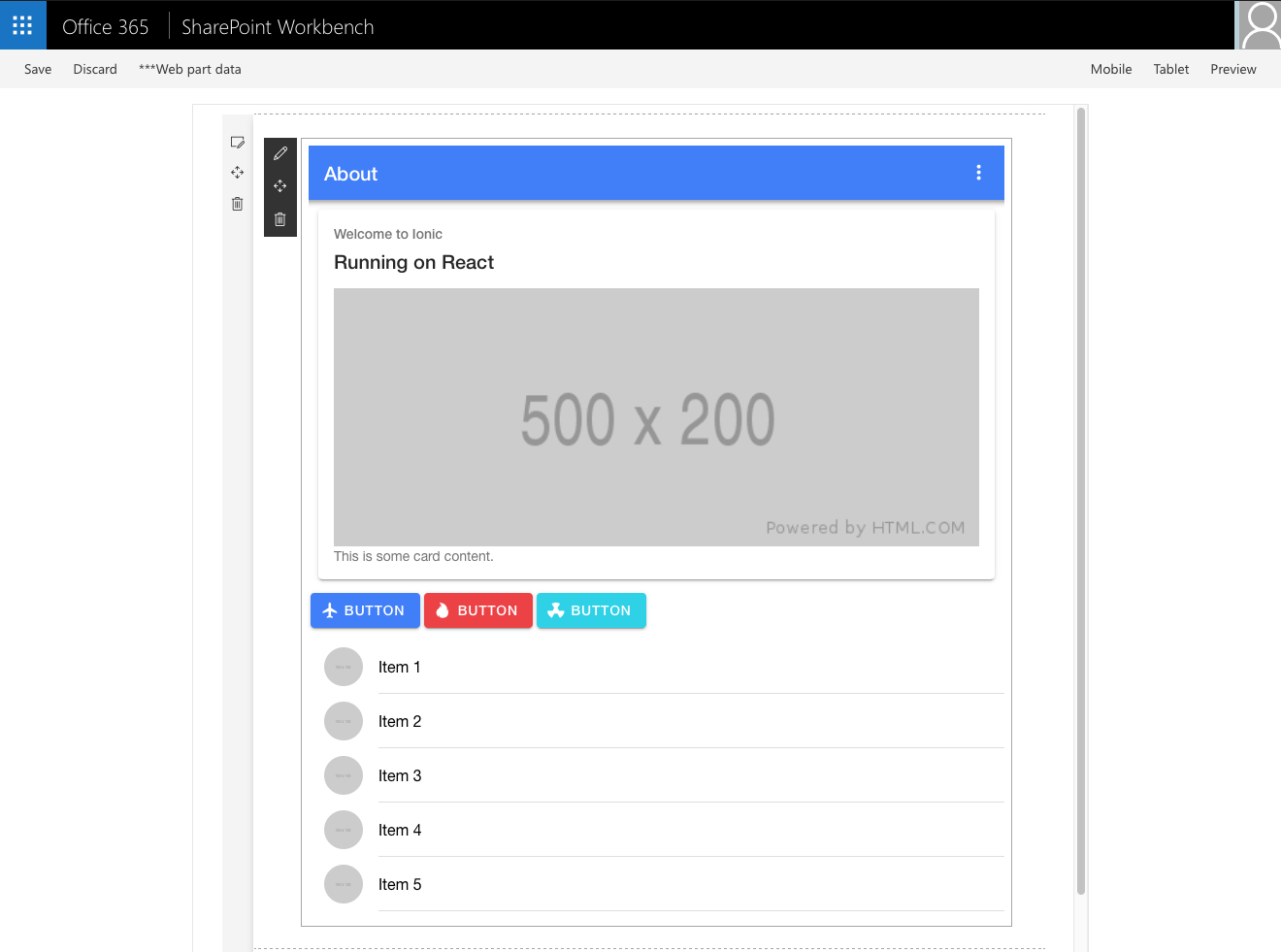Select Item 3 in the list
Screen dimensions: 1281x952
(x=400, y=775)
